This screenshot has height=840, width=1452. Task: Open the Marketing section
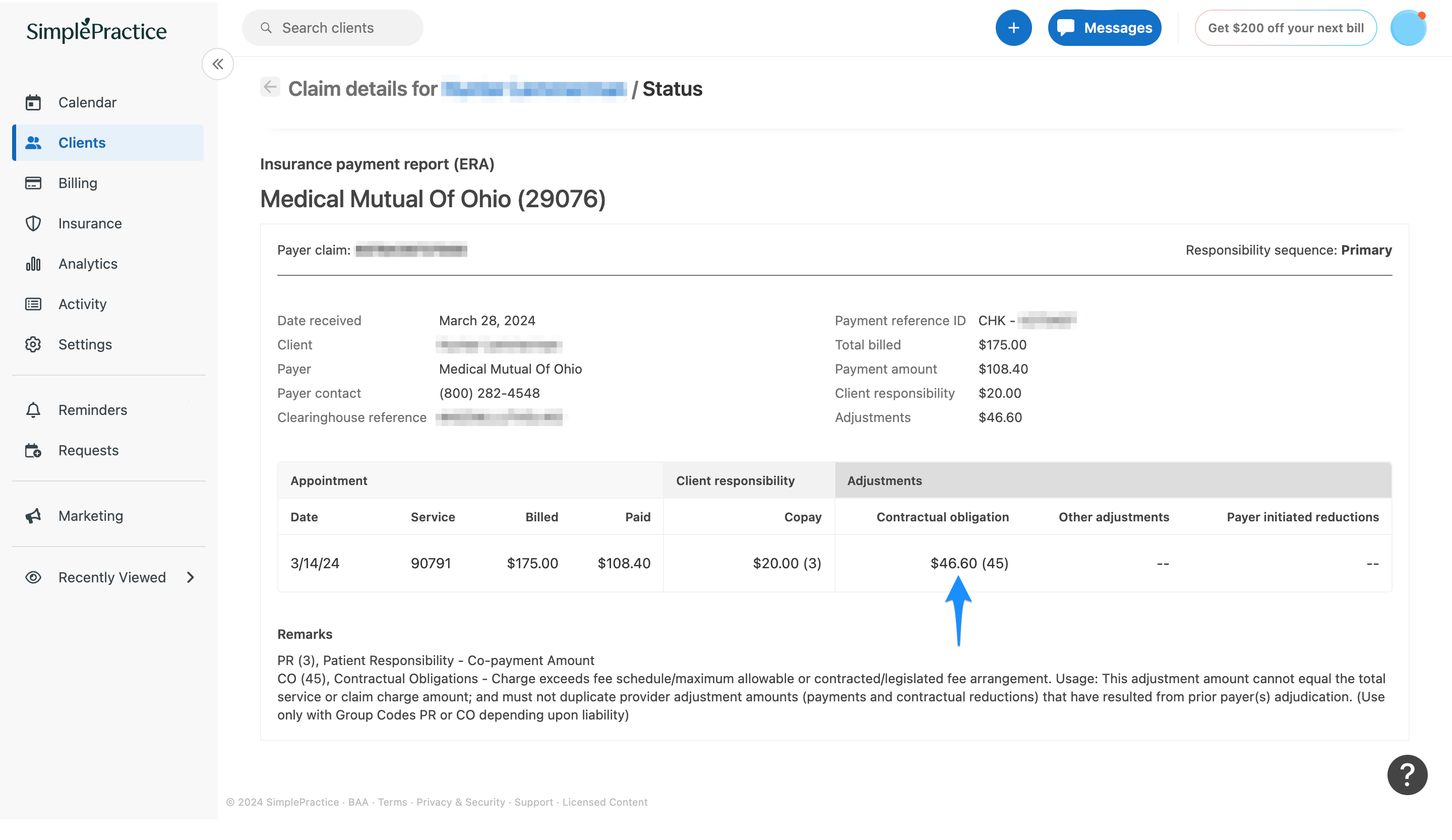click(108, 516)
